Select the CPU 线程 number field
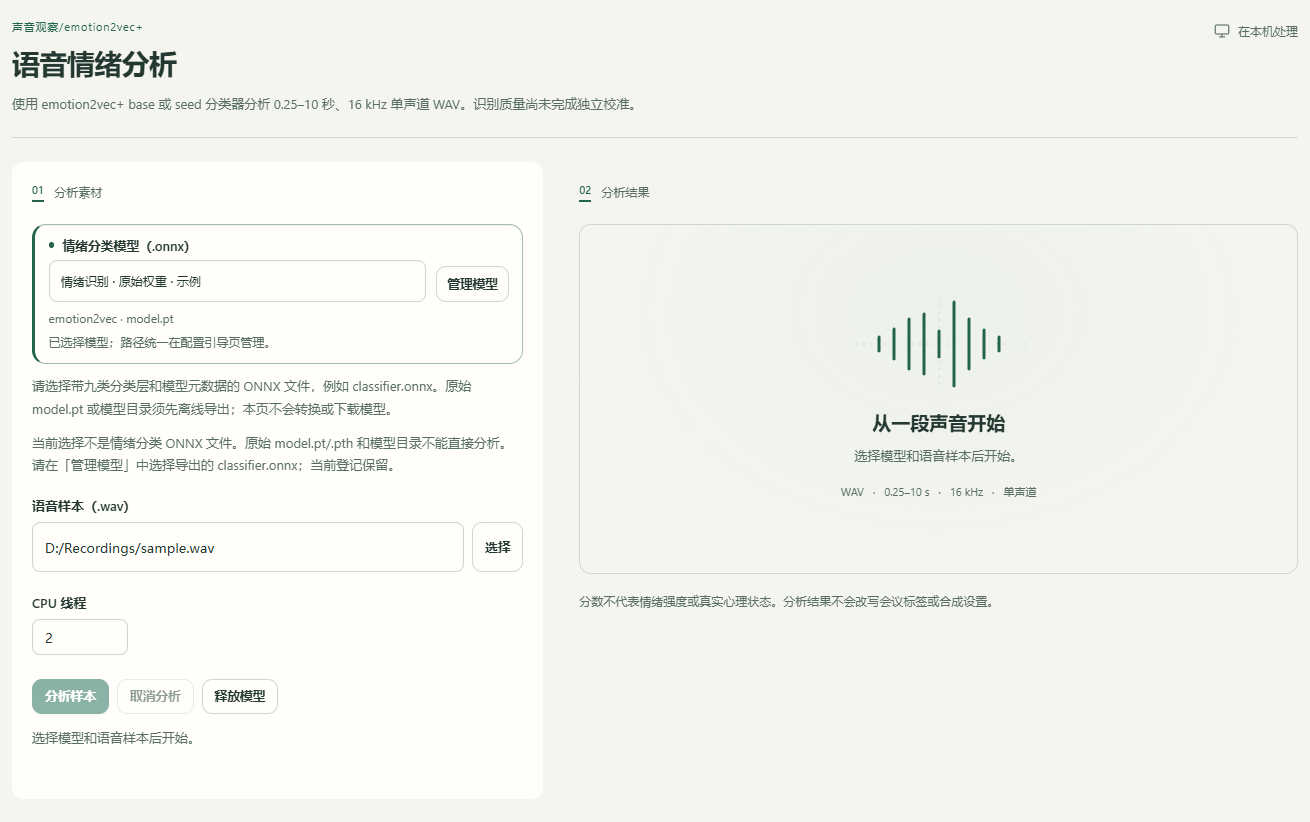This screenshot has height=822, width=1310. 80,637
